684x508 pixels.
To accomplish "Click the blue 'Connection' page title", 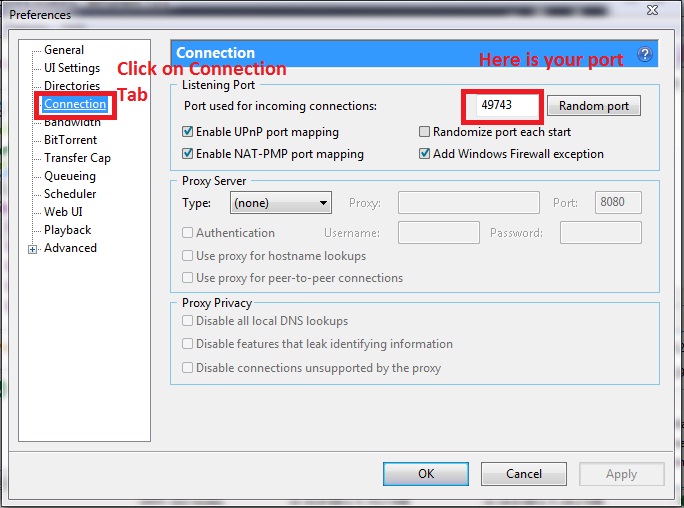I will (x=215, y=53).
